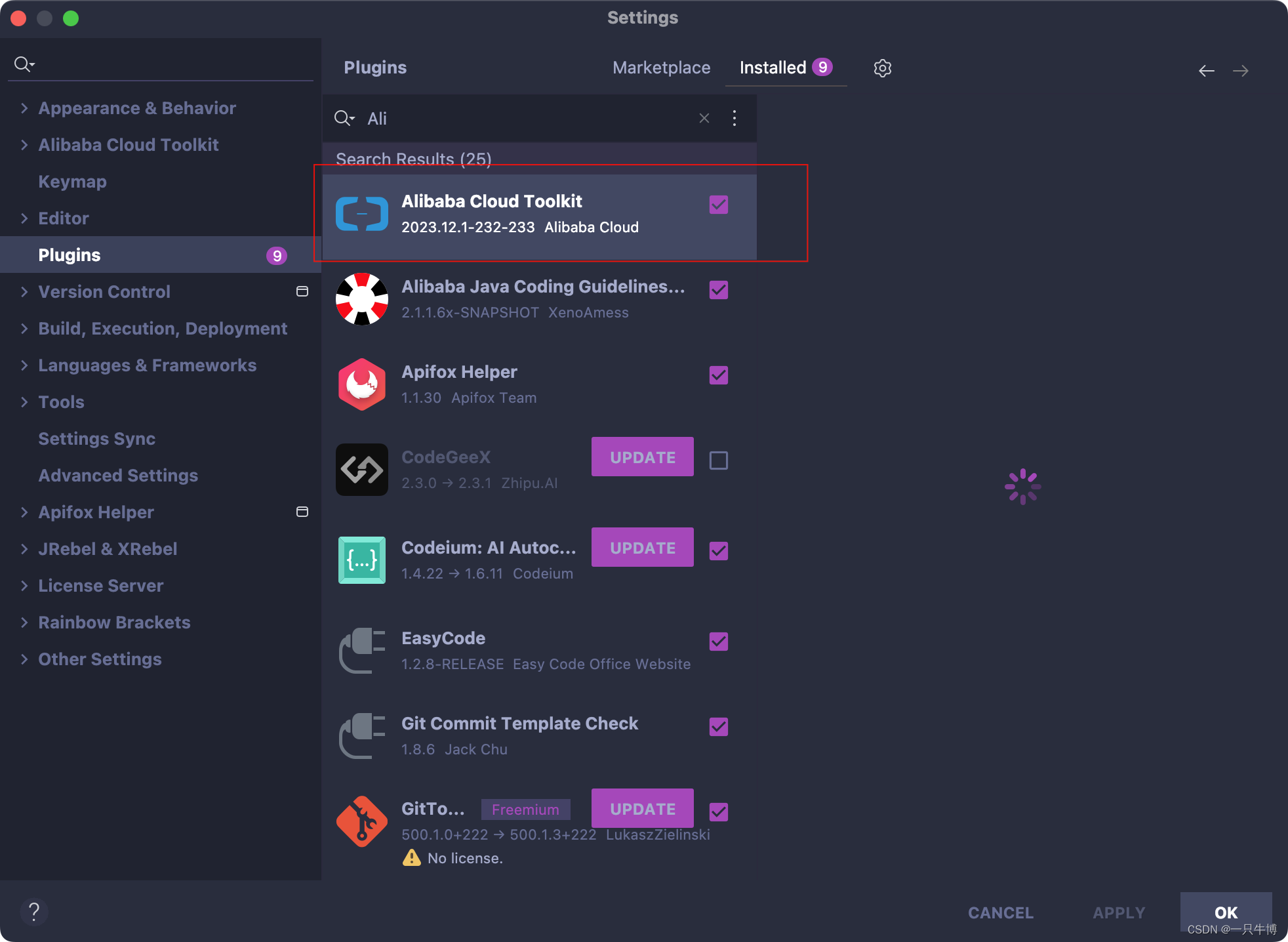1288x942 pixels.
Task: Click the Apifox Helper plugin icon
Action: click(x=361, y=384)
